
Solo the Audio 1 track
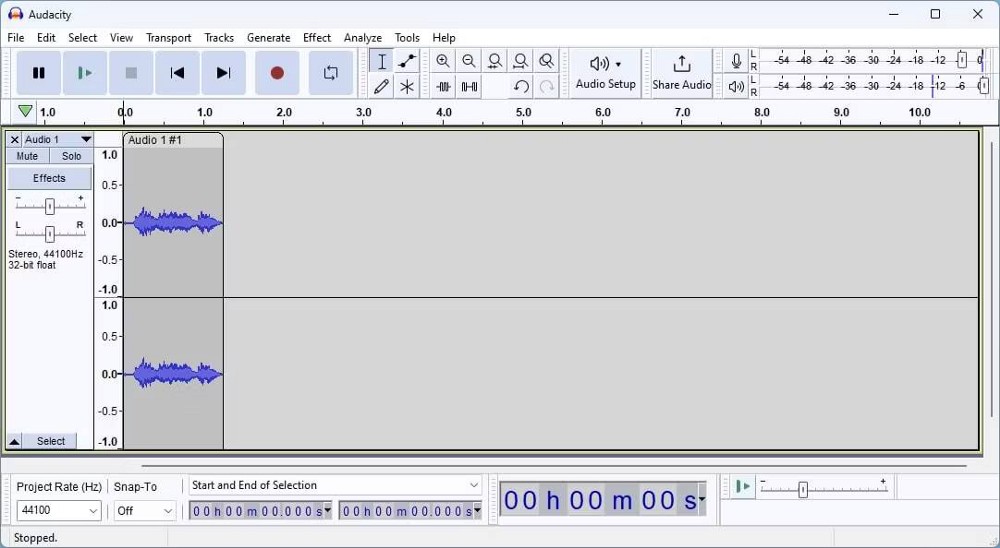point(71,156)
